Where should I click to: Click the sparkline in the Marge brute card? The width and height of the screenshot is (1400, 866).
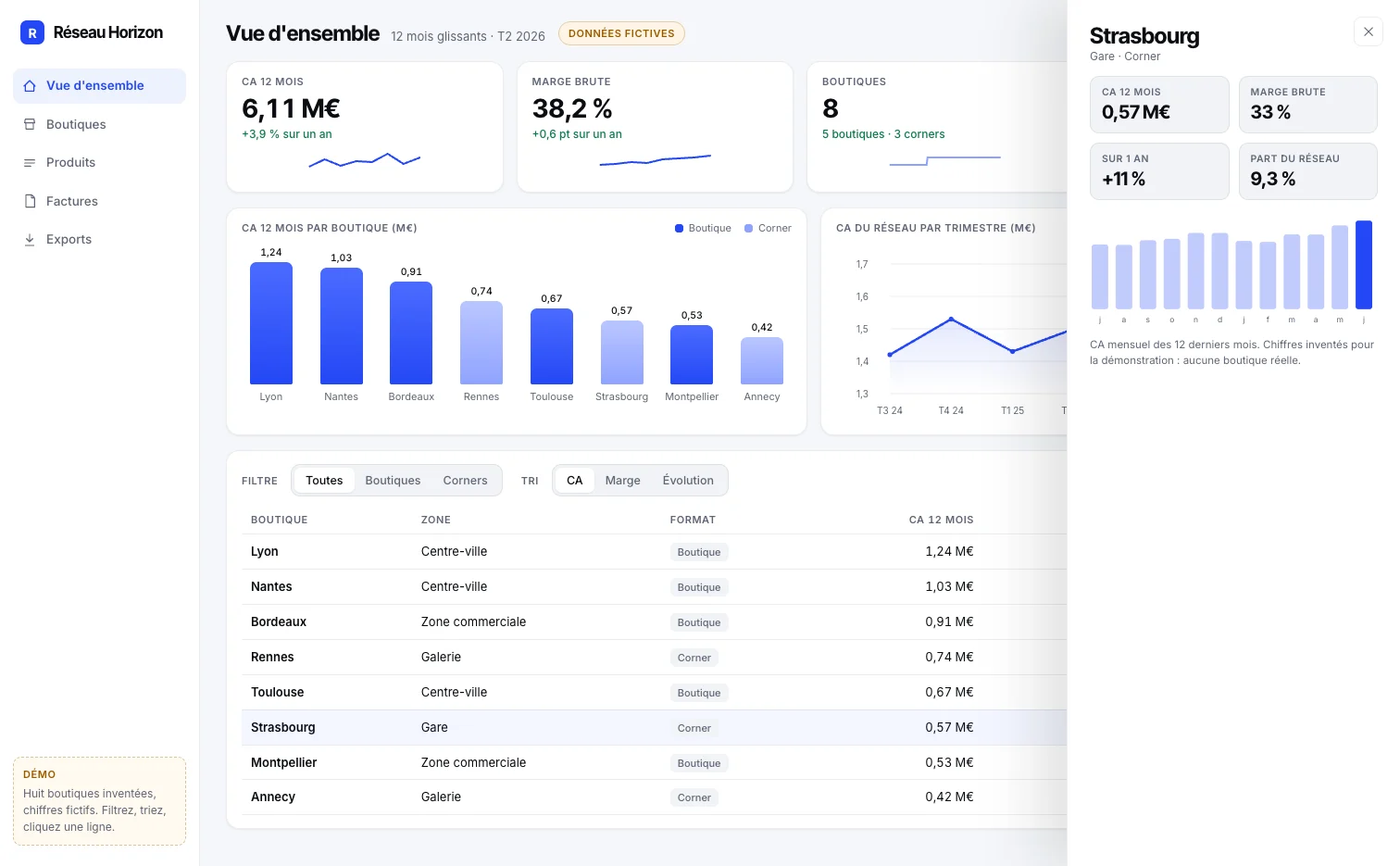click(656, 160)
